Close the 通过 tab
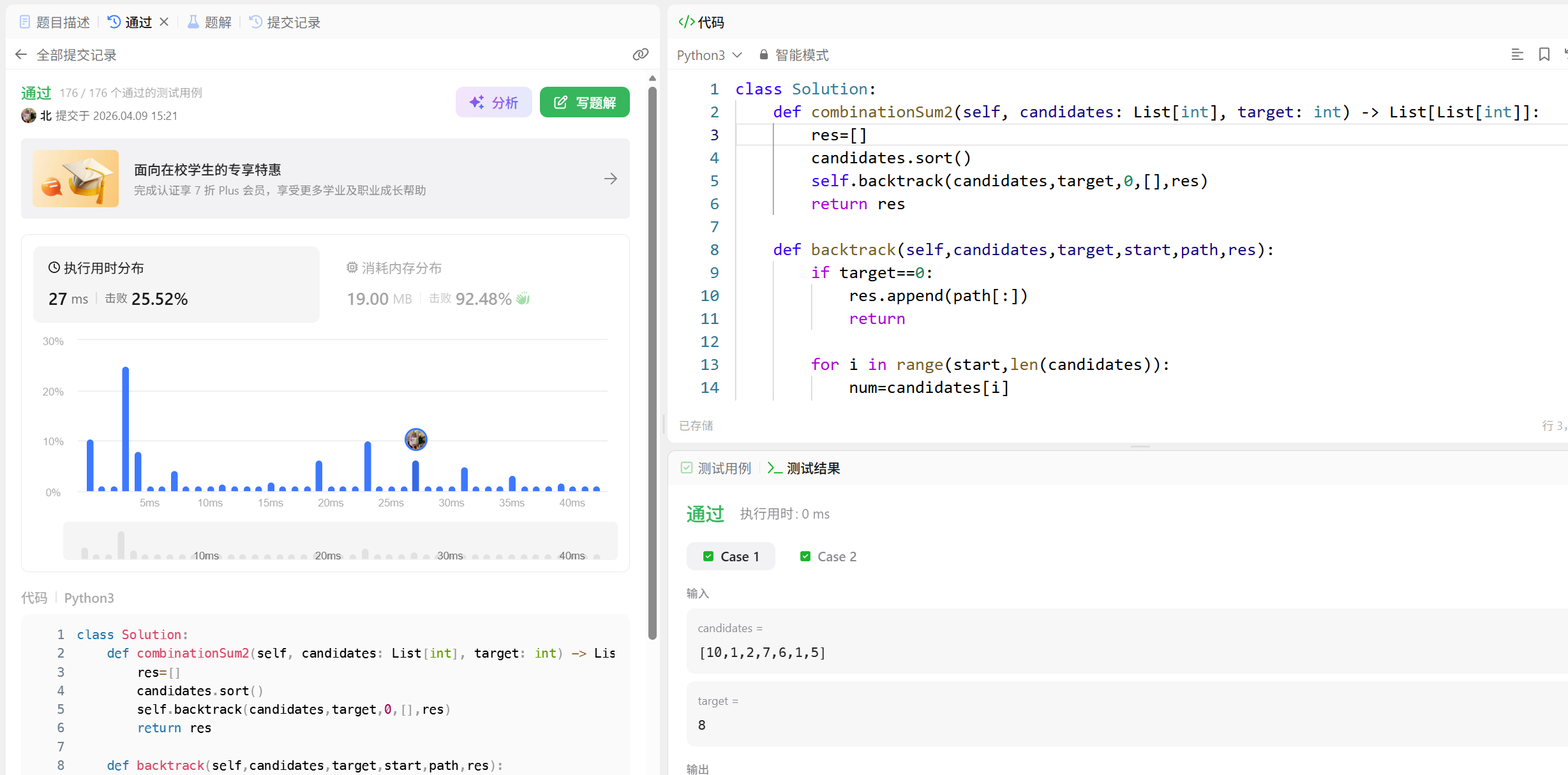Image resolution: width=1568 pixels, height=775 pixels. pyautogui.click(x=164, y=22)
